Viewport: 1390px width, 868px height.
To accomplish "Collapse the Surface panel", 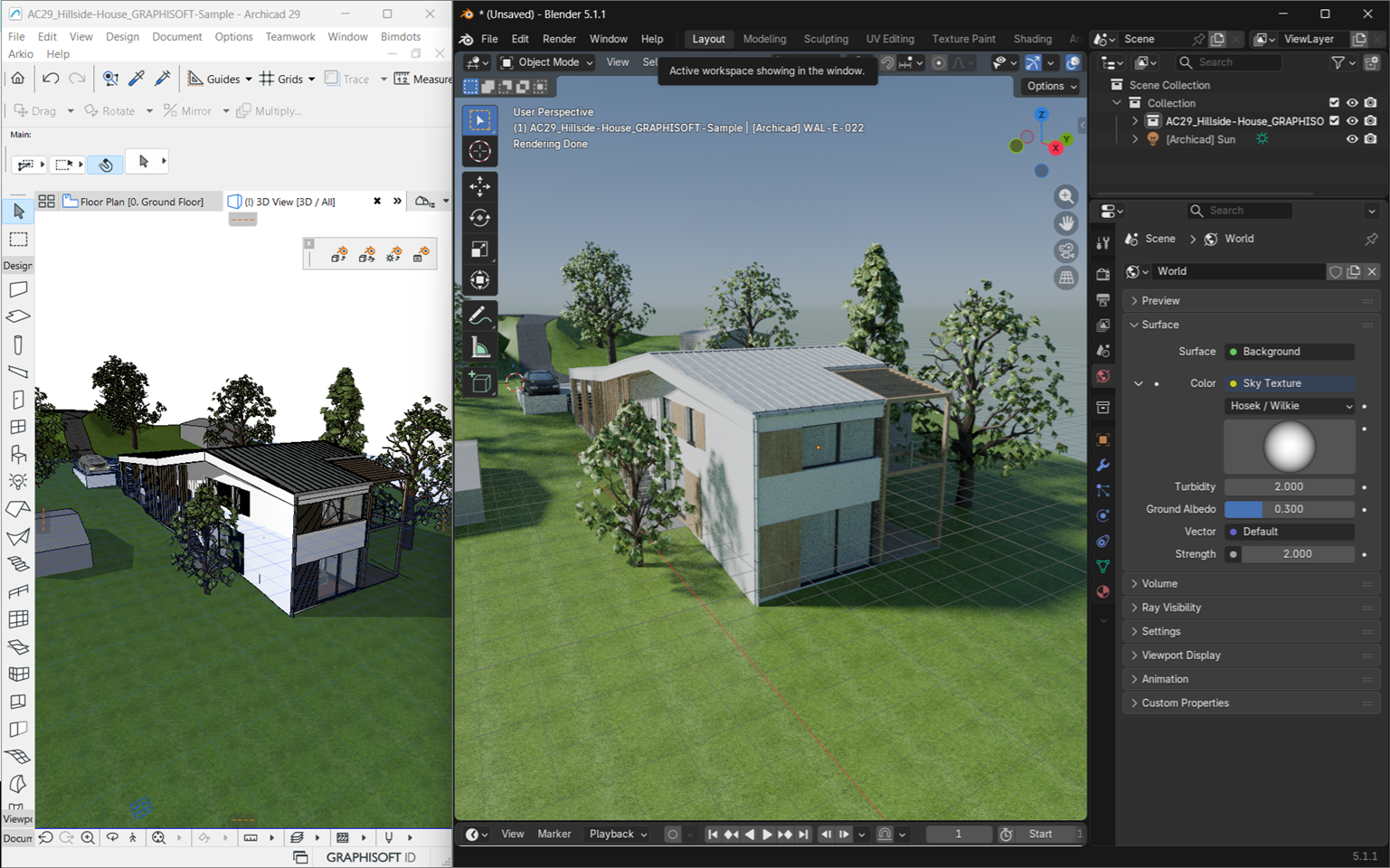I will (x=1252, y=325).
